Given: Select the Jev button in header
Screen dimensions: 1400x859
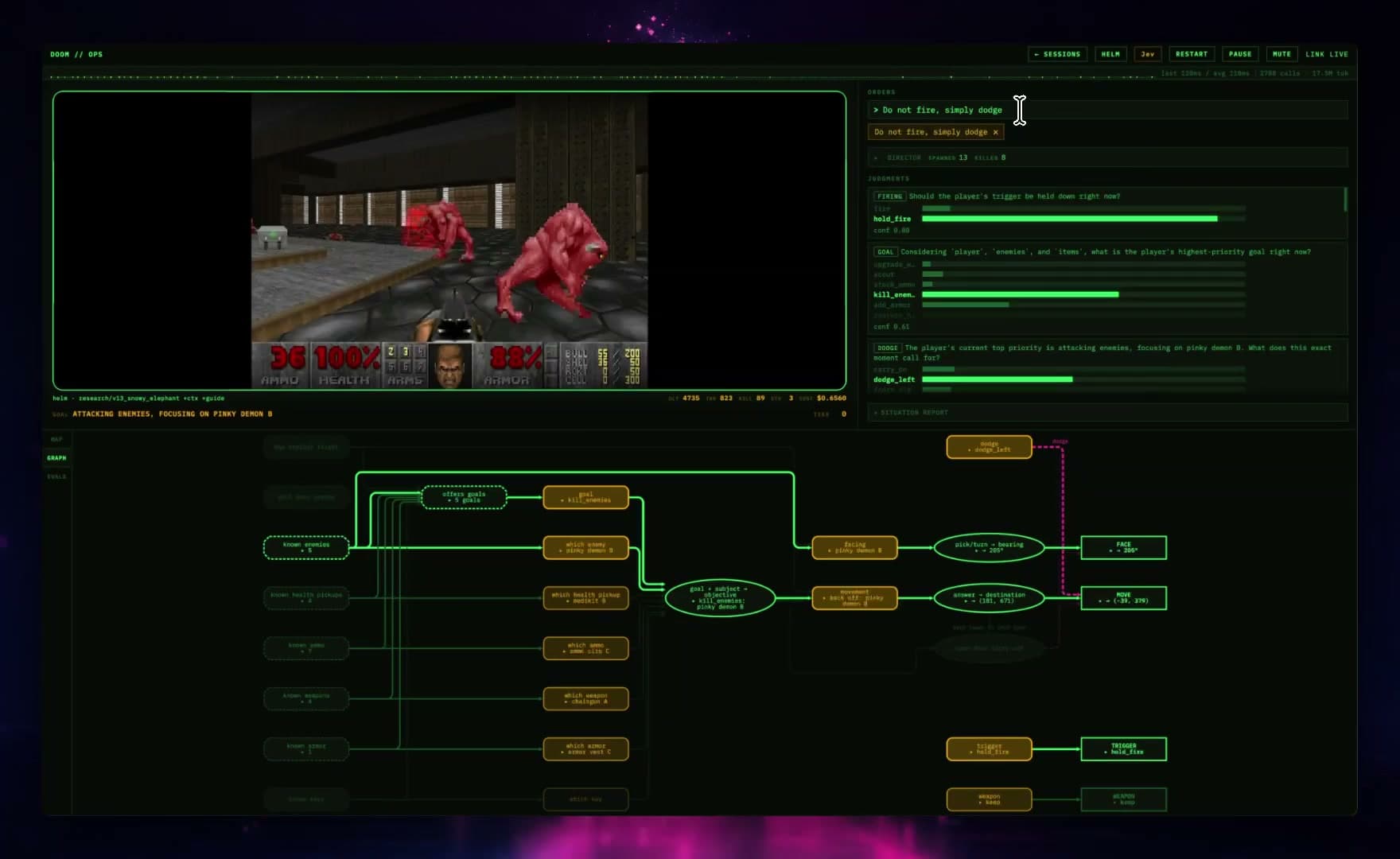Looking at the screenshot, I should tap(1148, 54).
